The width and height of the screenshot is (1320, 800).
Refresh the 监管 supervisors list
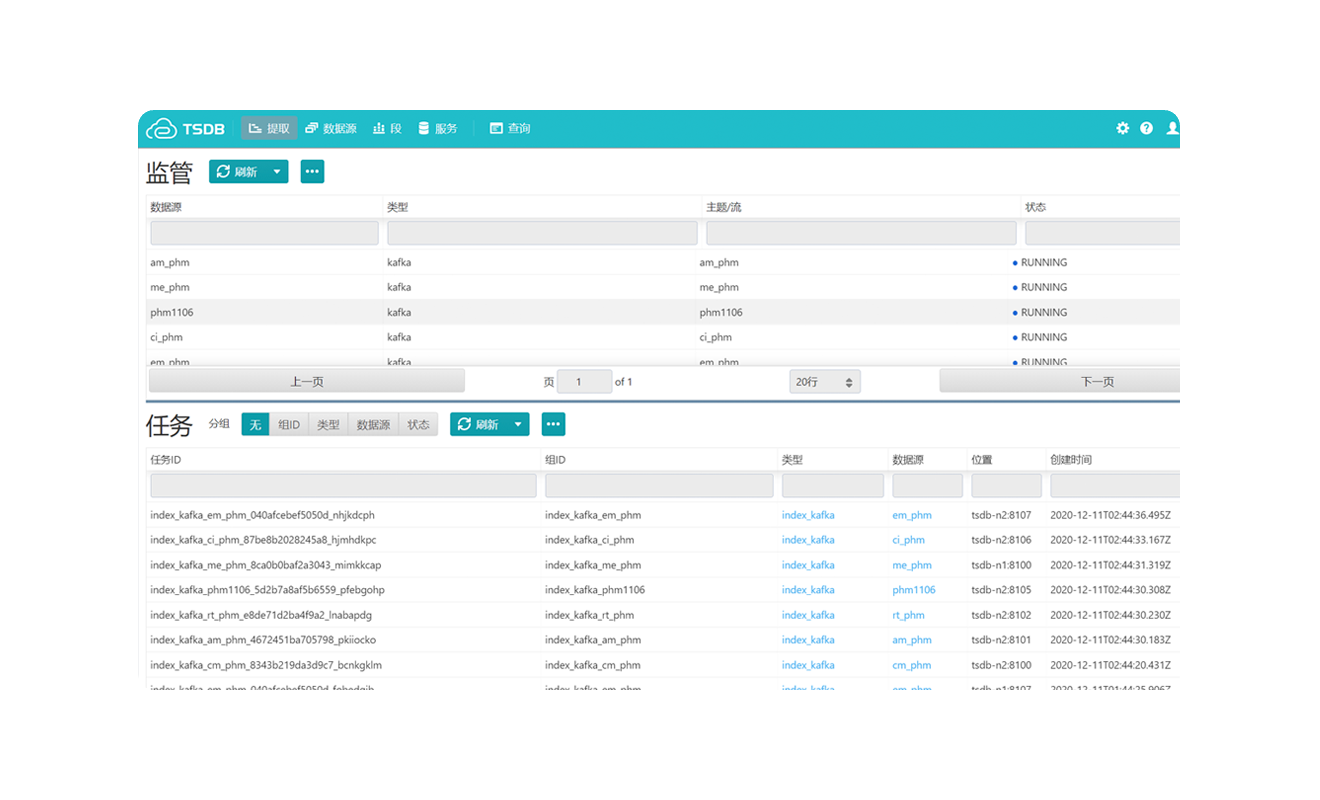pos(237,172)
